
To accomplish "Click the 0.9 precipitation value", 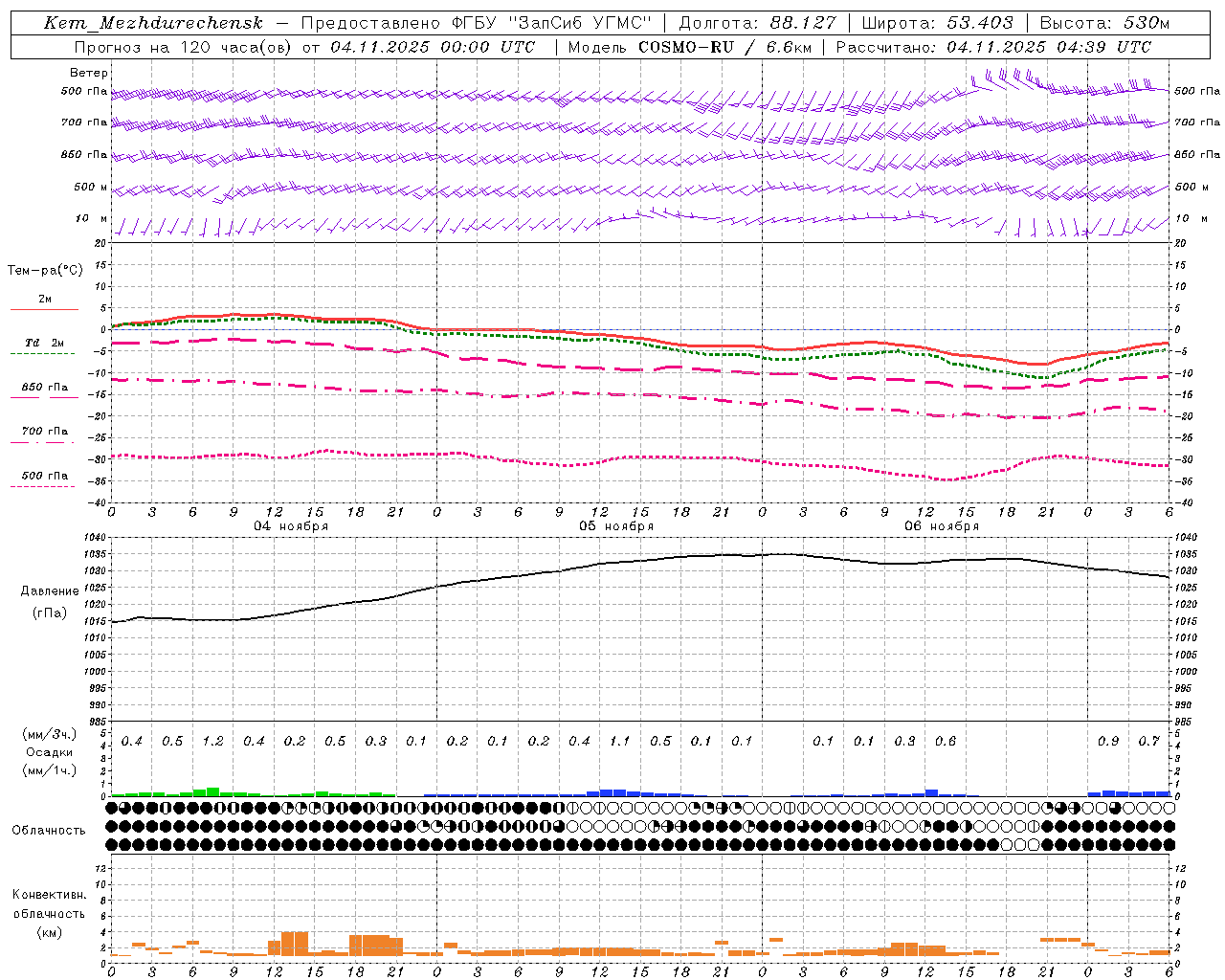I will [x=1108, y=742].
